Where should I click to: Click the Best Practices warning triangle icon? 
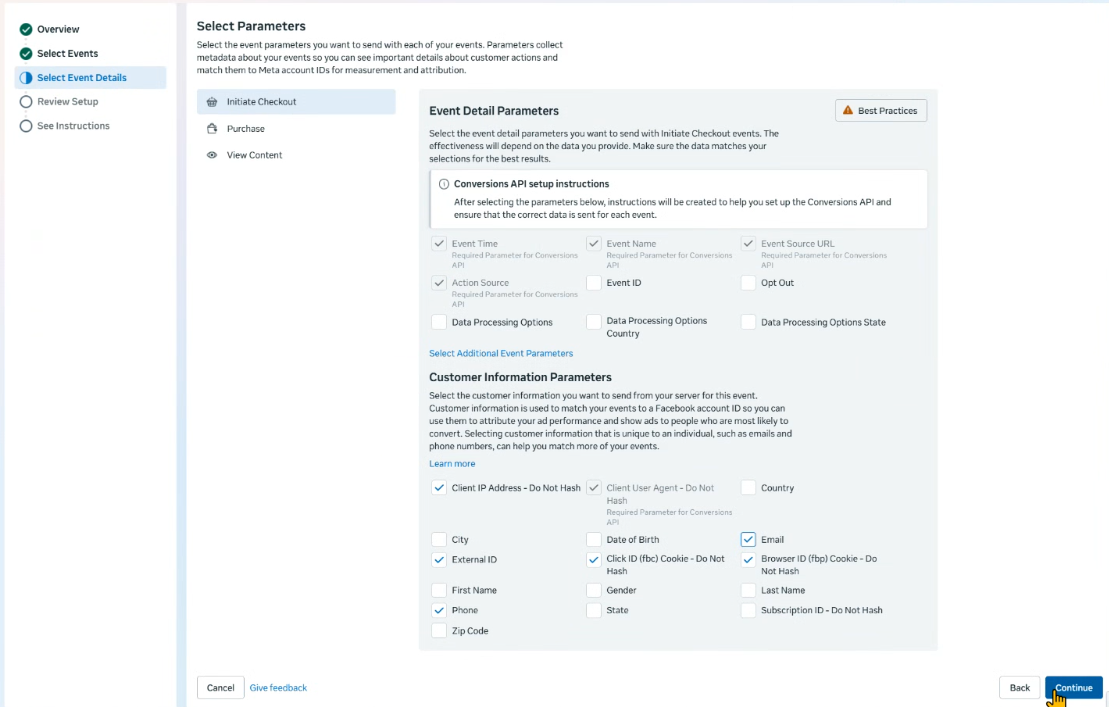[x=848, y=110]
